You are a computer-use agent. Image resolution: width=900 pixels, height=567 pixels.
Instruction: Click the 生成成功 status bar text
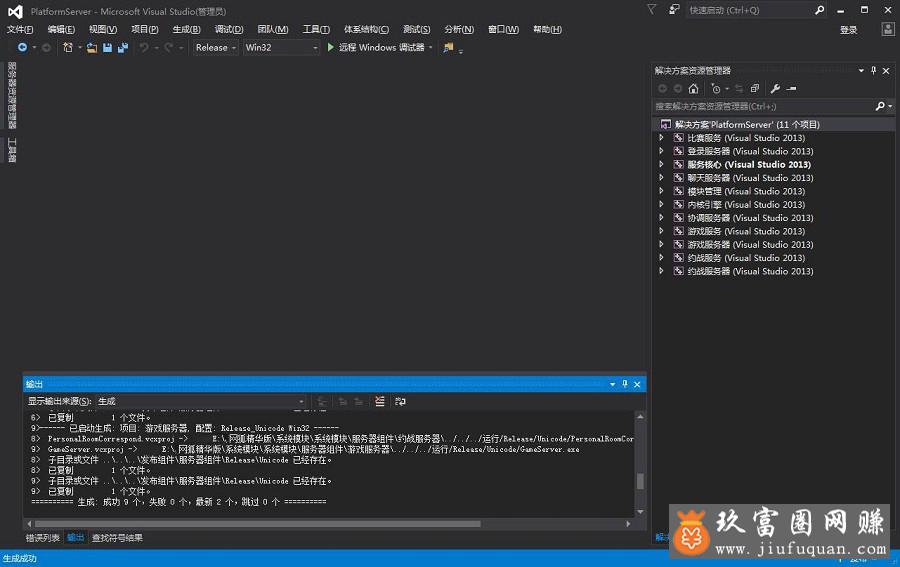[x=20, y=558]
